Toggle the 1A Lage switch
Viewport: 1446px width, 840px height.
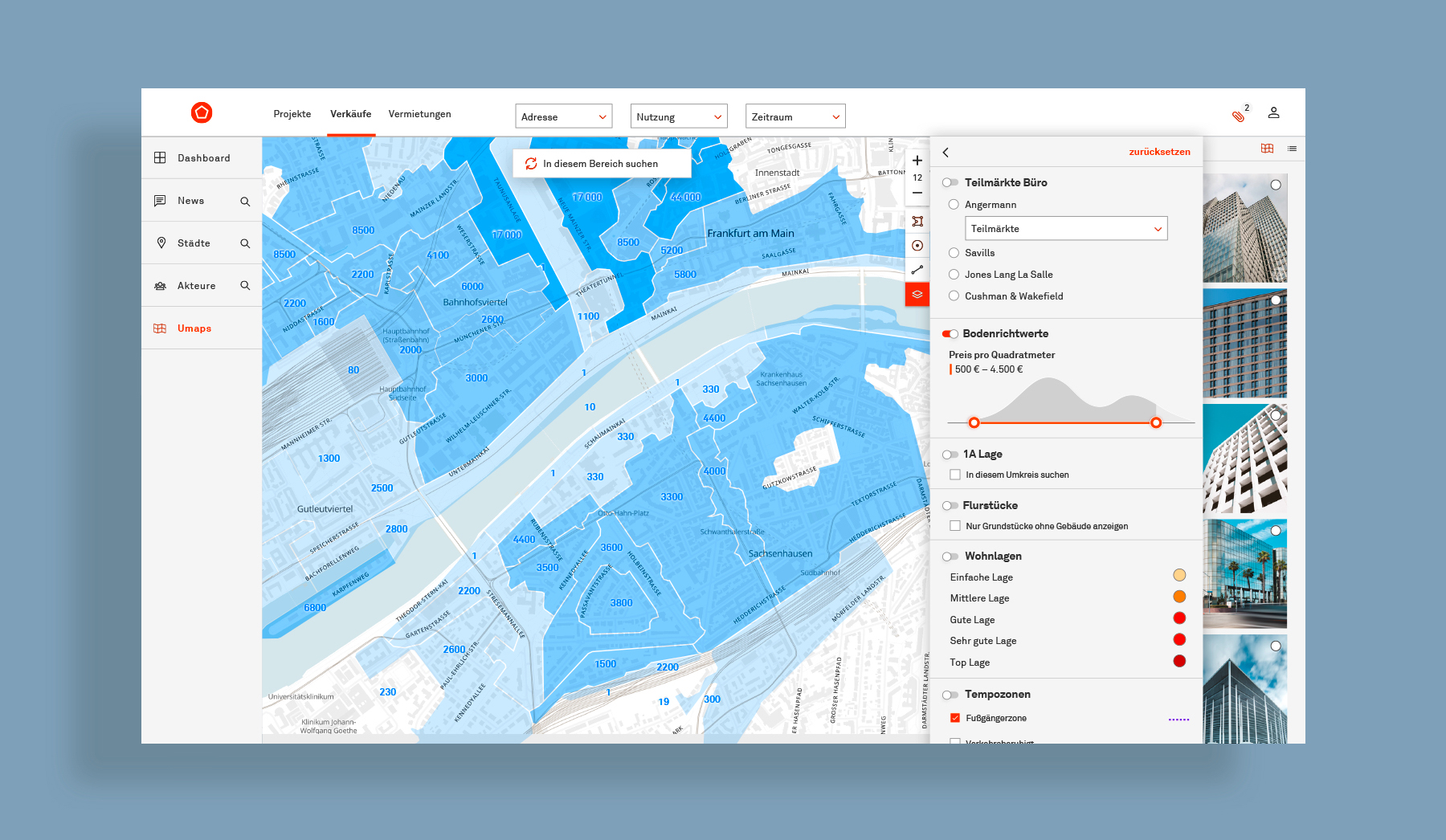[x=950, y=455]
